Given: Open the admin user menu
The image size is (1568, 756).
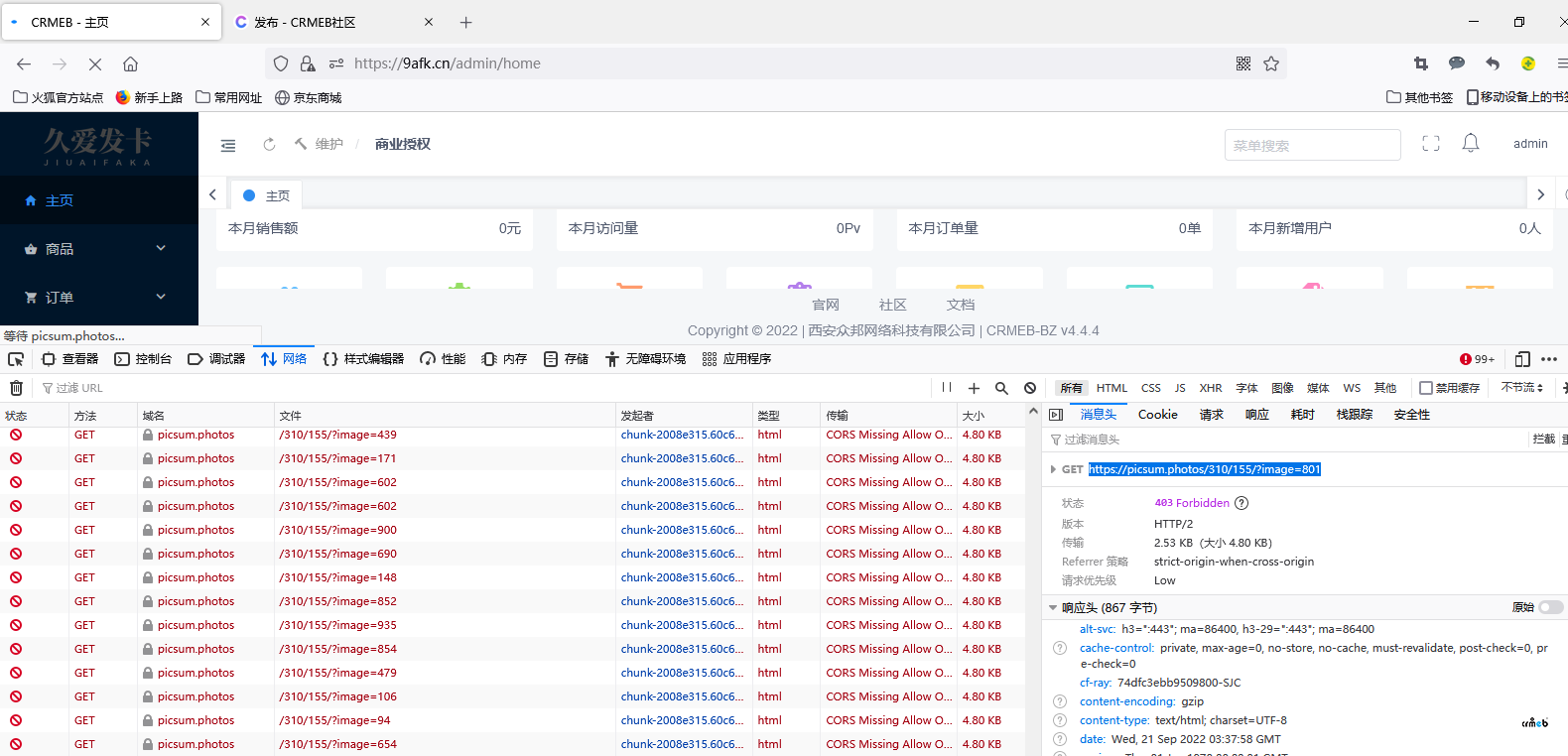Looking at the screenshot, I should click(x=1530, y=144).
